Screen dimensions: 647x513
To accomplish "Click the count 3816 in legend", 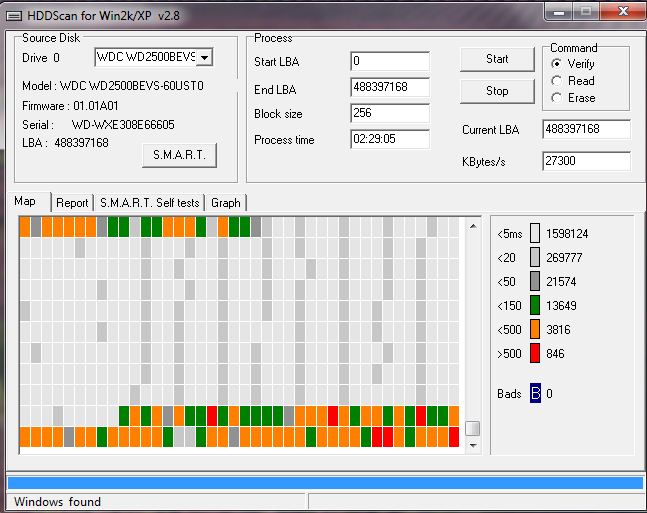I will [x=558, y=330].
